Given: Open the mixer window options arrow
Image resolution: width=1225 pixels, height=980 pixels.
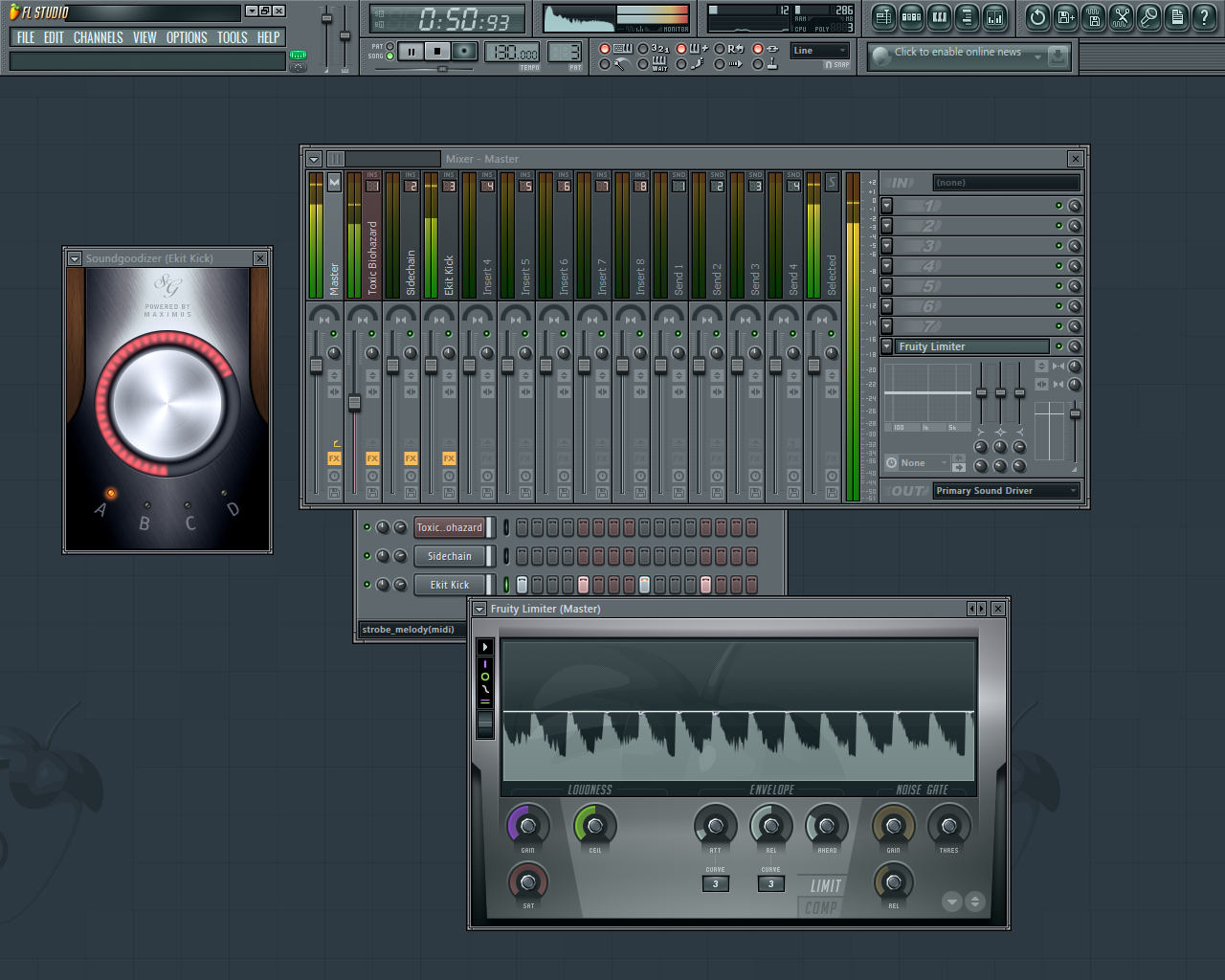Looking at the screenshot, I should pyautogui.click(x=314, y=159).
